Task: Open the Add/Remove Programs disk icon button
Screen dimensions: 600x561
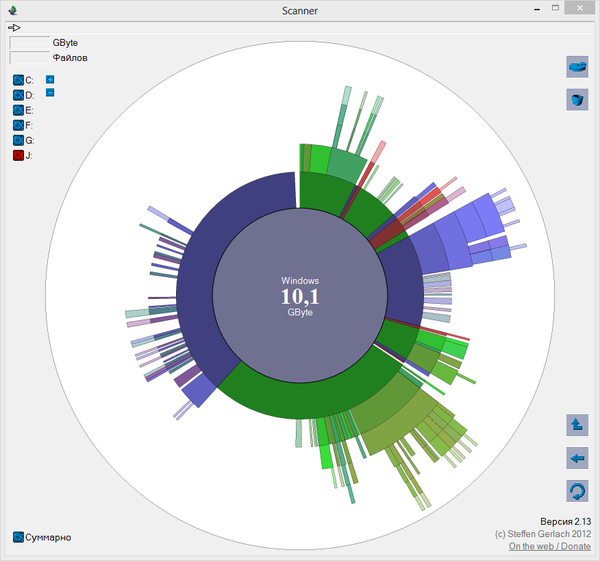Action: [x=577, y=67]
